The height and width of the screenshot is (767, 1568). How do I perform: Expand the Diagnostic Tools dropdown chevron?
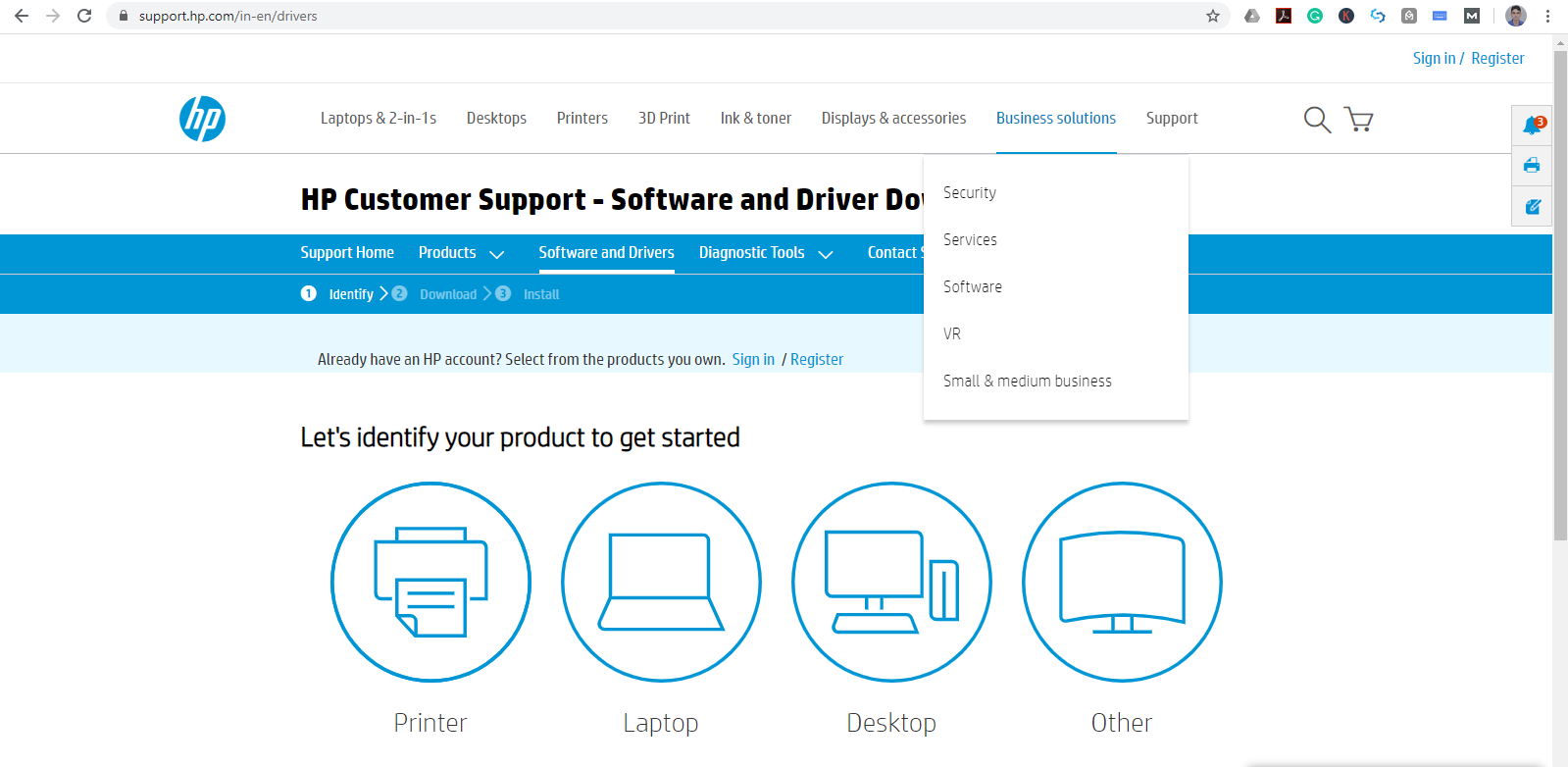pyautogui.click(x=826, y=254)
